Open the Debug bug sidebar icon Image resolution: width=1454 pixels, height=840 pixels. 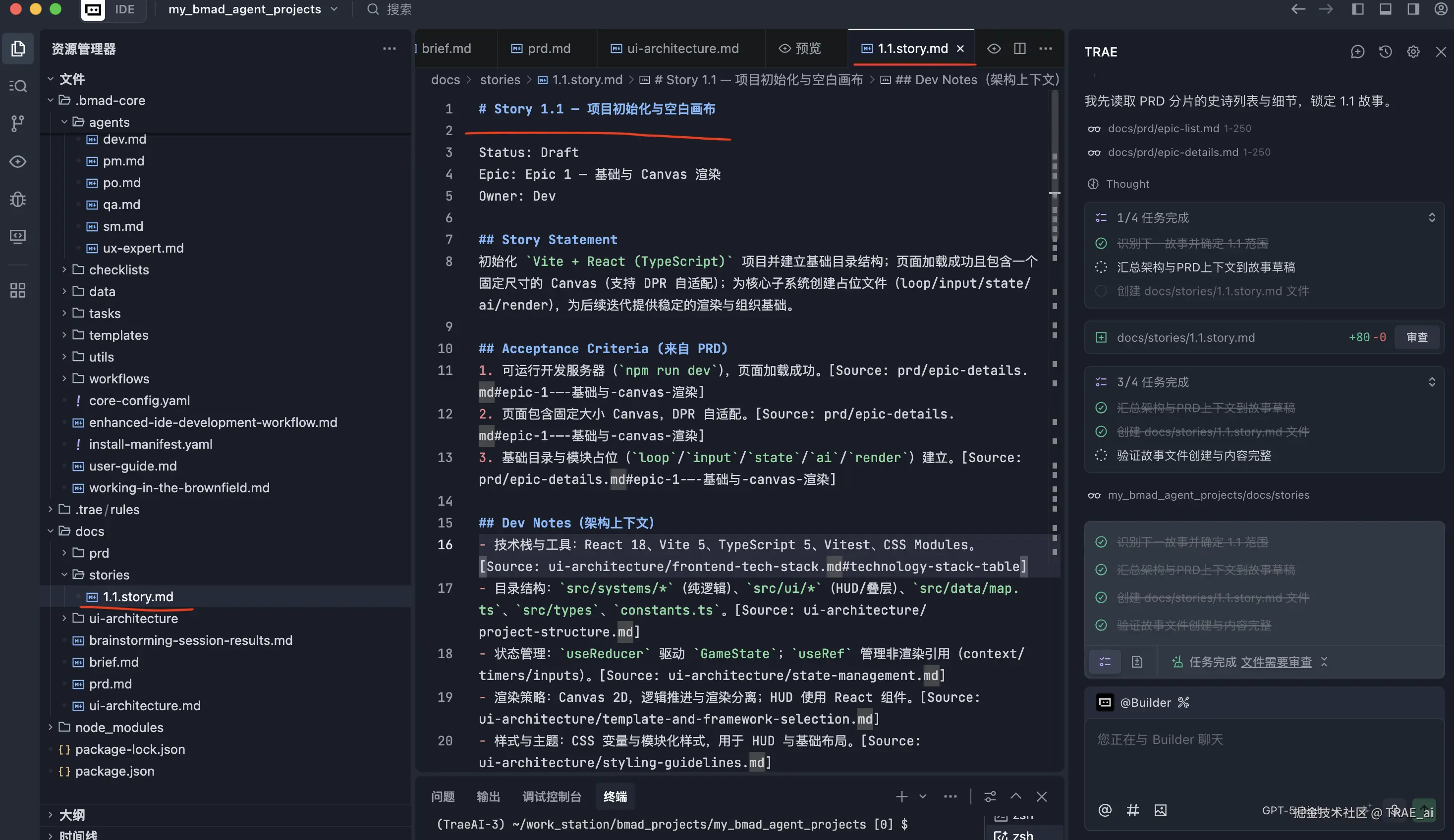[18, 199]
